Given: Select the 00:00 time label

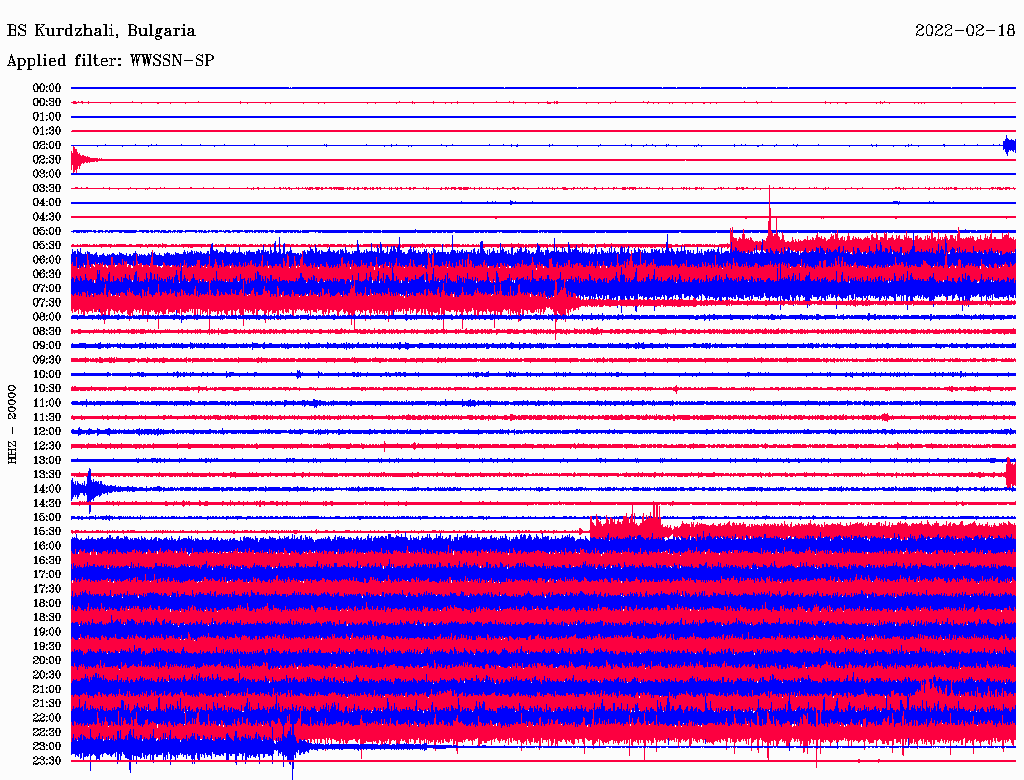Looking at the screenshot, I should (47, 88).
